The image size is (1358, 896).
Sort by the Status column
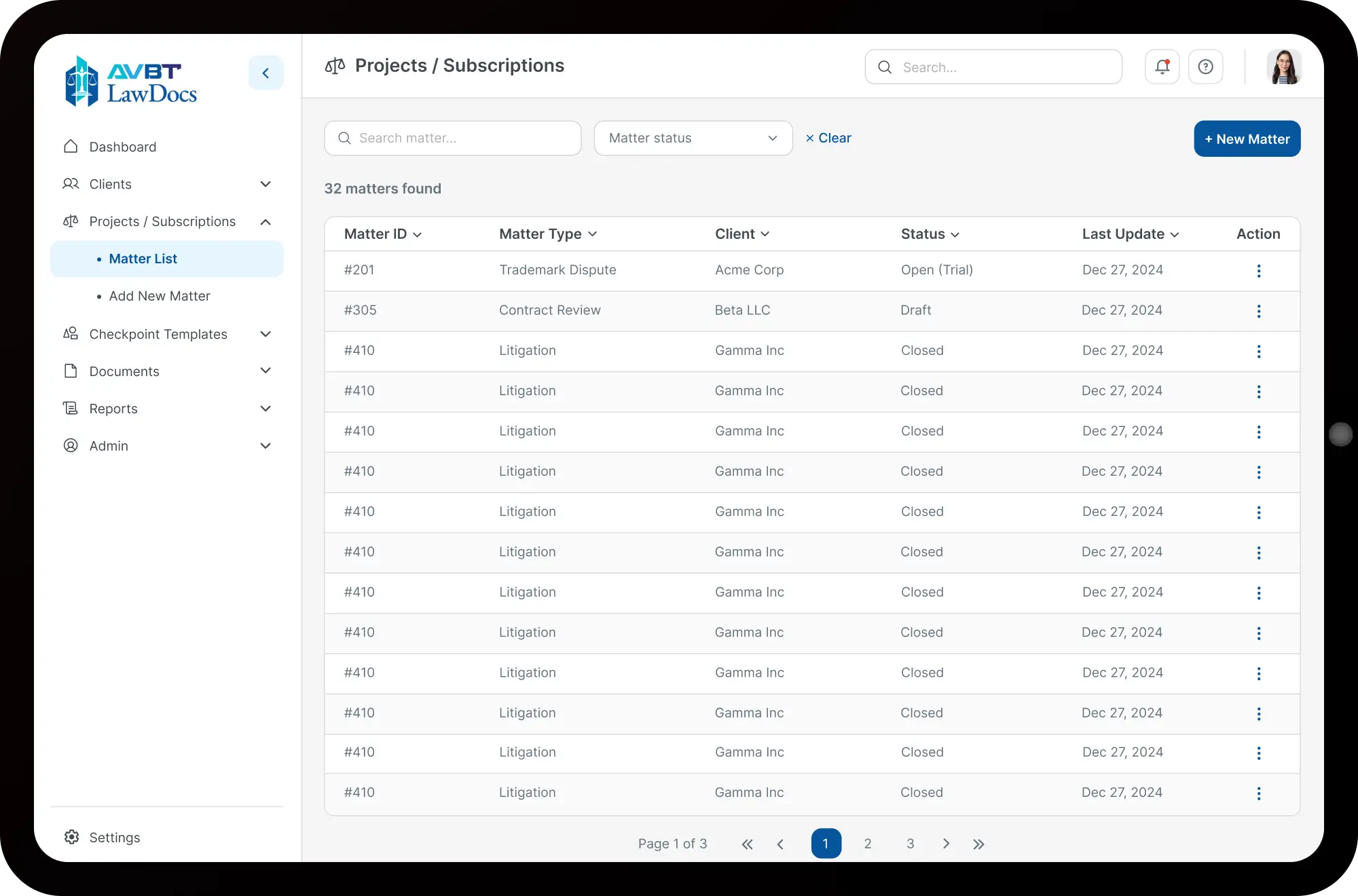tap(930, 234)
